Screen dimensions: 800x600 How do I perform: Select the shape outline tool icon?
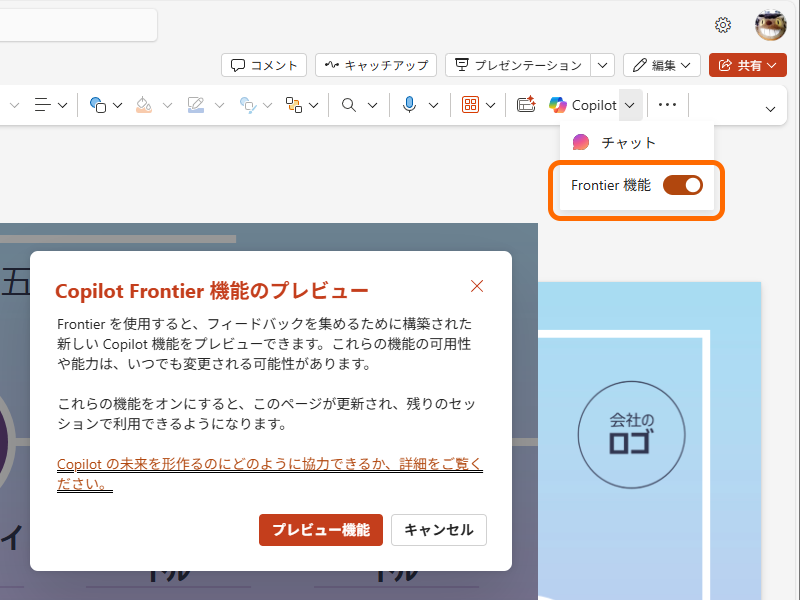(195, 105)
